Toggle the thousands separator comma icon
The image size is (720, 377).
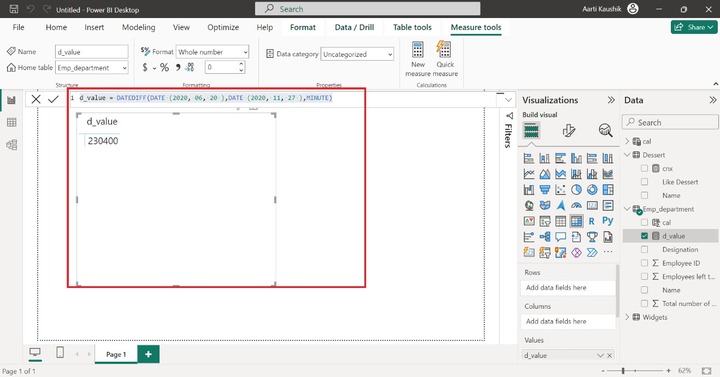pos(178,68)
